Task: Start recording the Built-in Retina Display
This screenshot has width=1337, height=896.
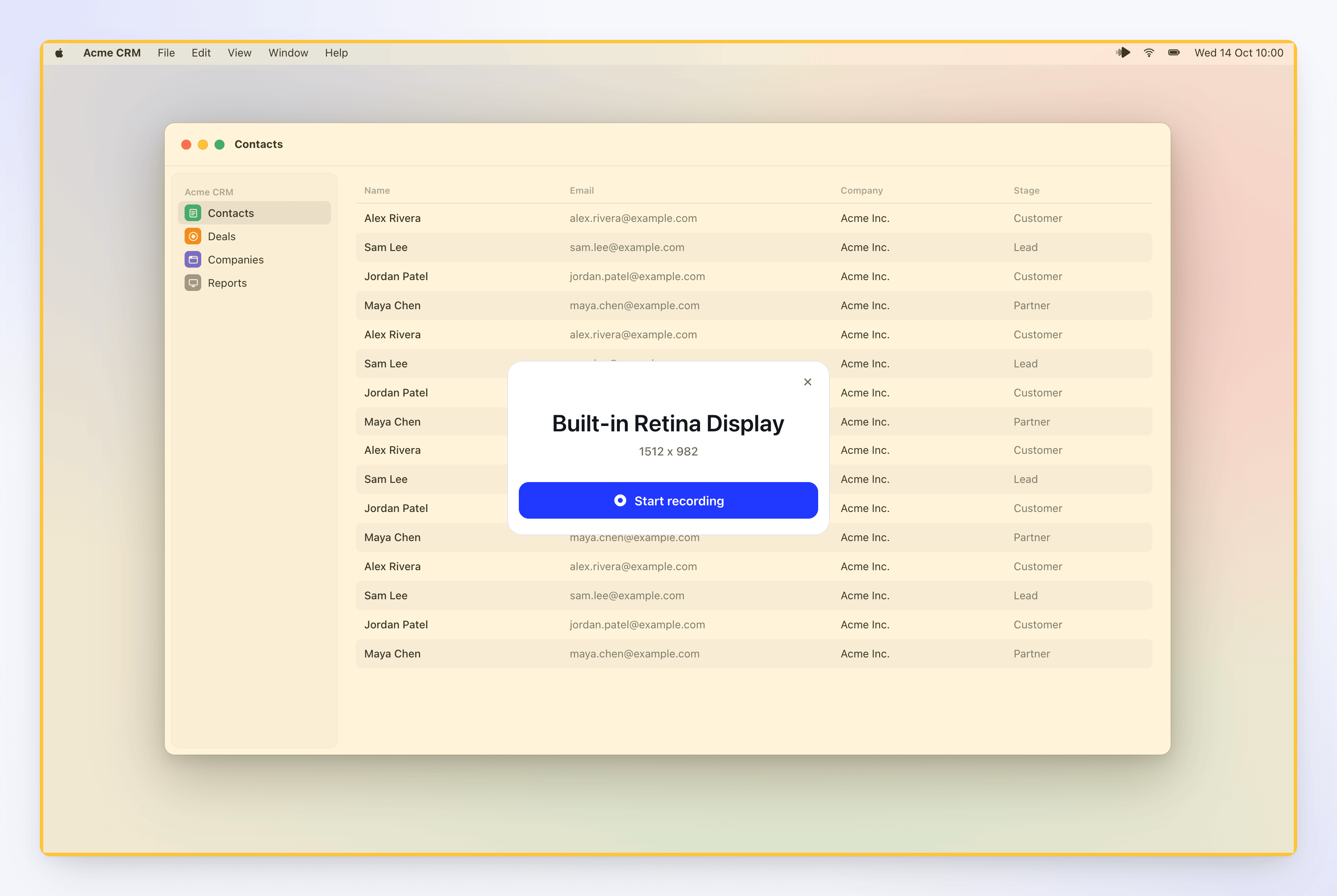Action: point(668,500)
